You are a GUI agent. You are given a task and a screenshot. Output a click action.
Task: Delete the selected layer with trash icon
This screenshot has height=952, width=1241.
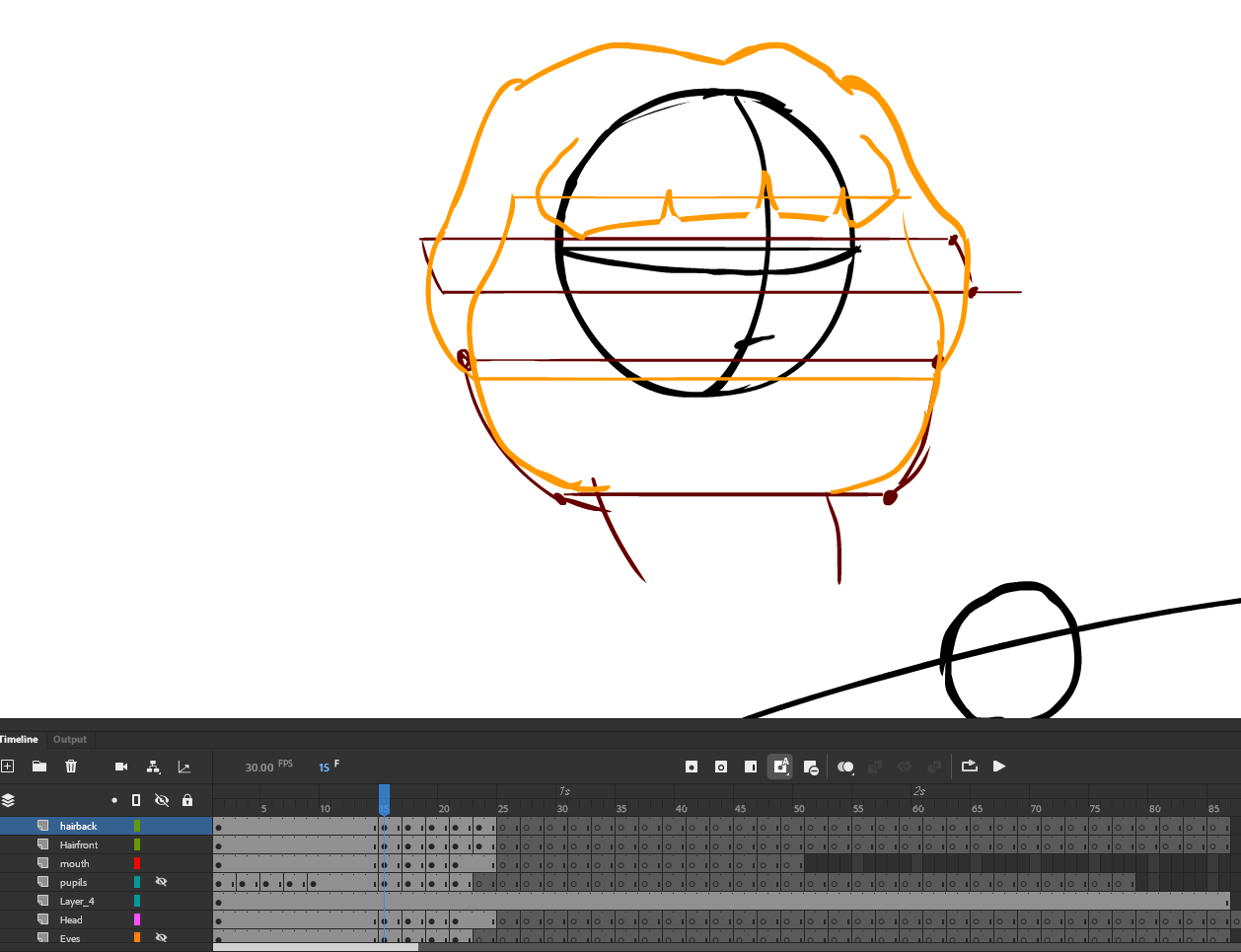[x=71, y=767]
